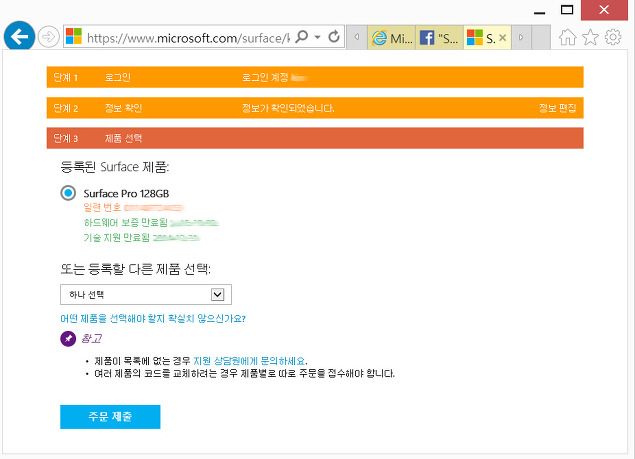The image size is (635, 459).
Task: Click 등록된 Surface 제품 heading
Action: (115, 167)
